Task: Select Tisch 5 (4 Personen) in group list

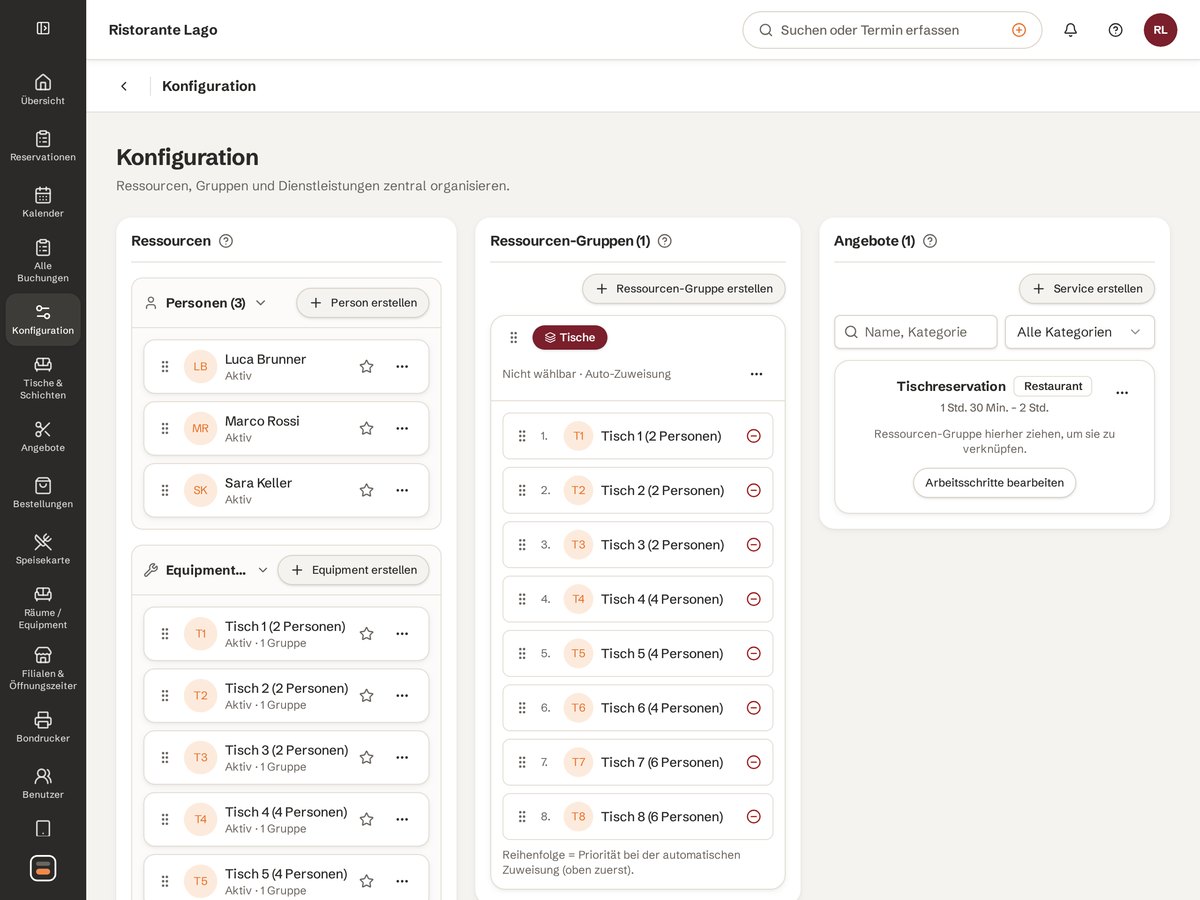Action: coord(638,653)
